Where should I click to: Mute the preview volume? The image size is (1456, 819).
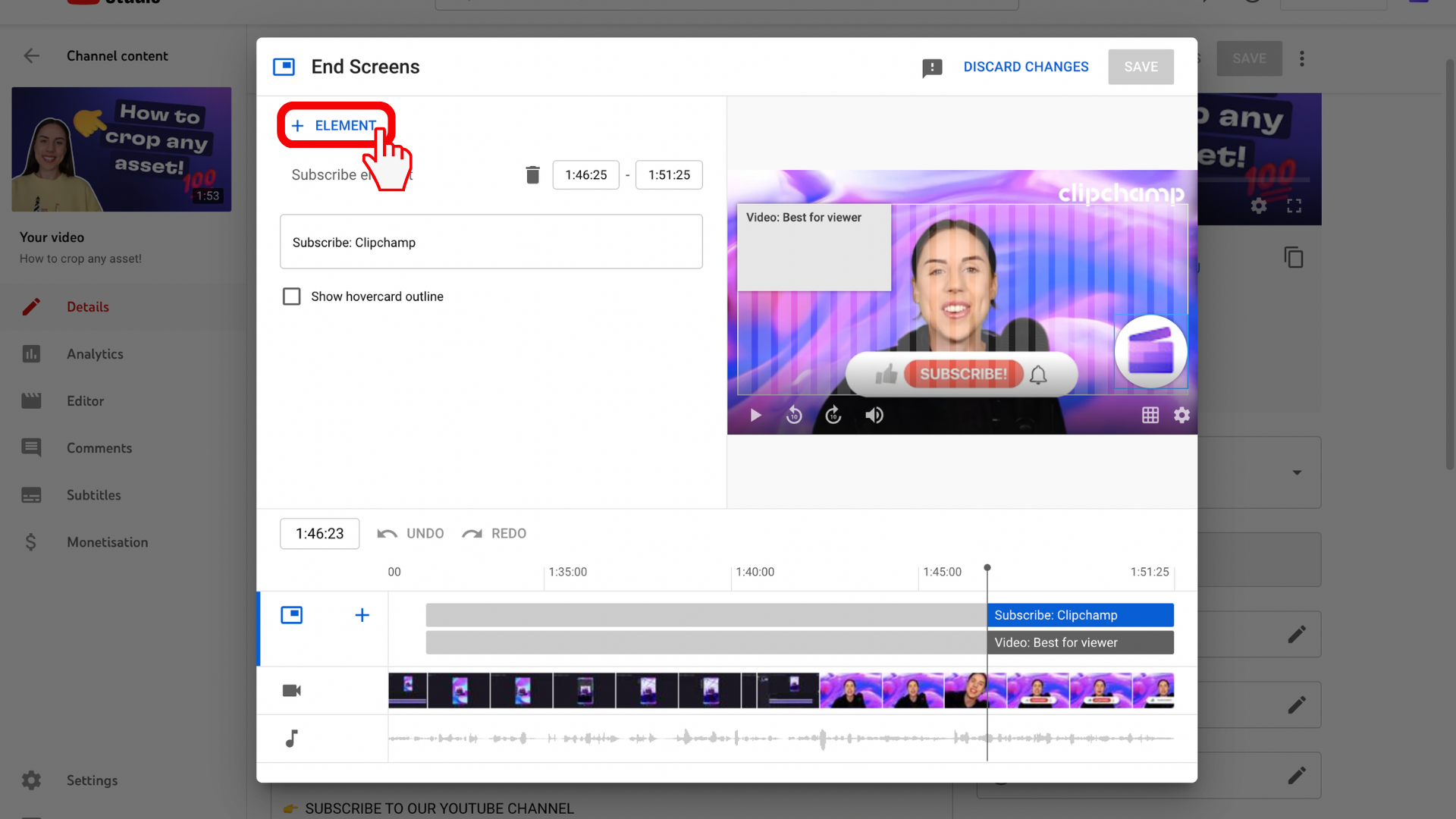point(874,415)
